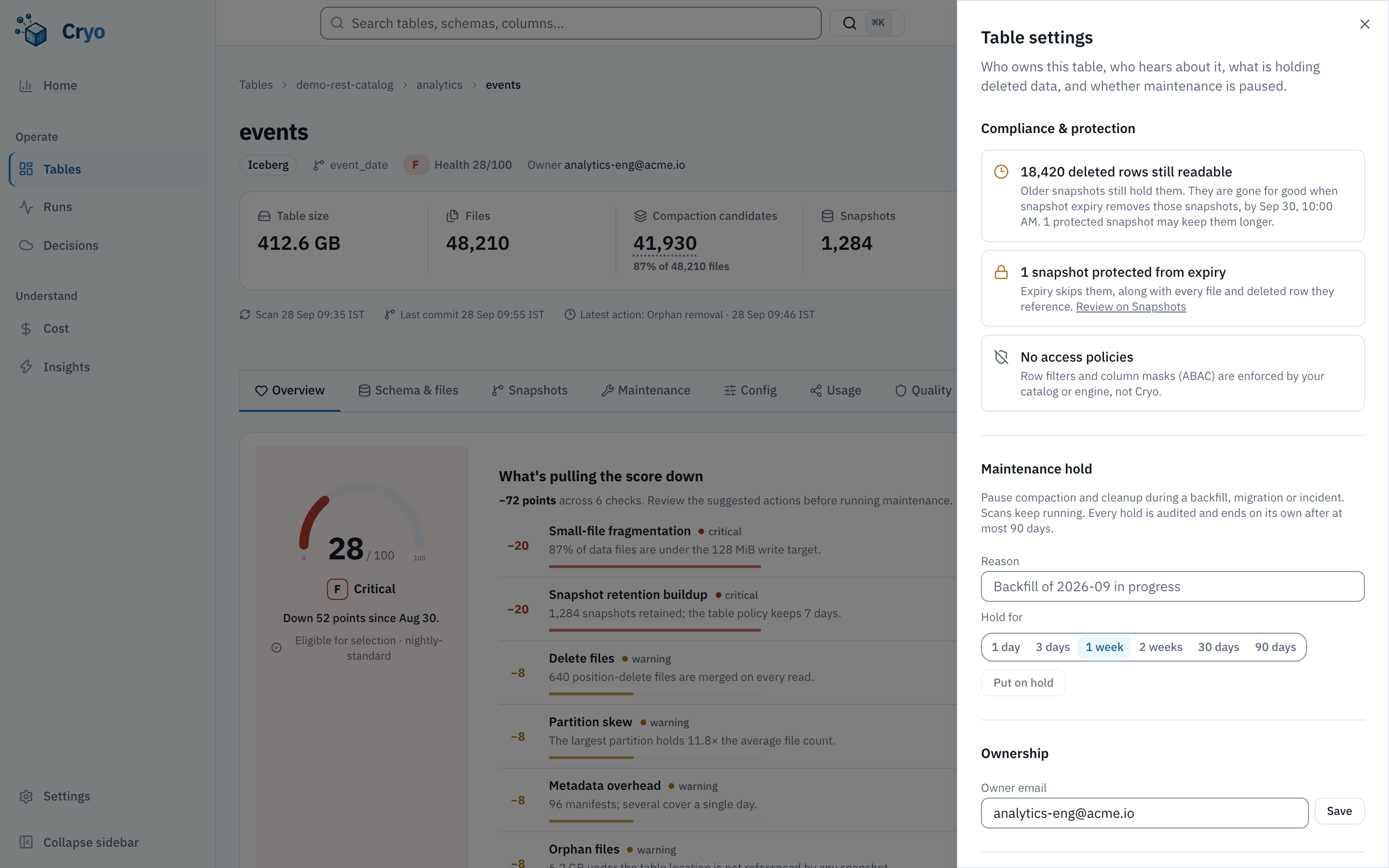Select the 1 day hold duration
Image resolution: width=1389 pixels, height=868 pixels.
click(1006, 647)
